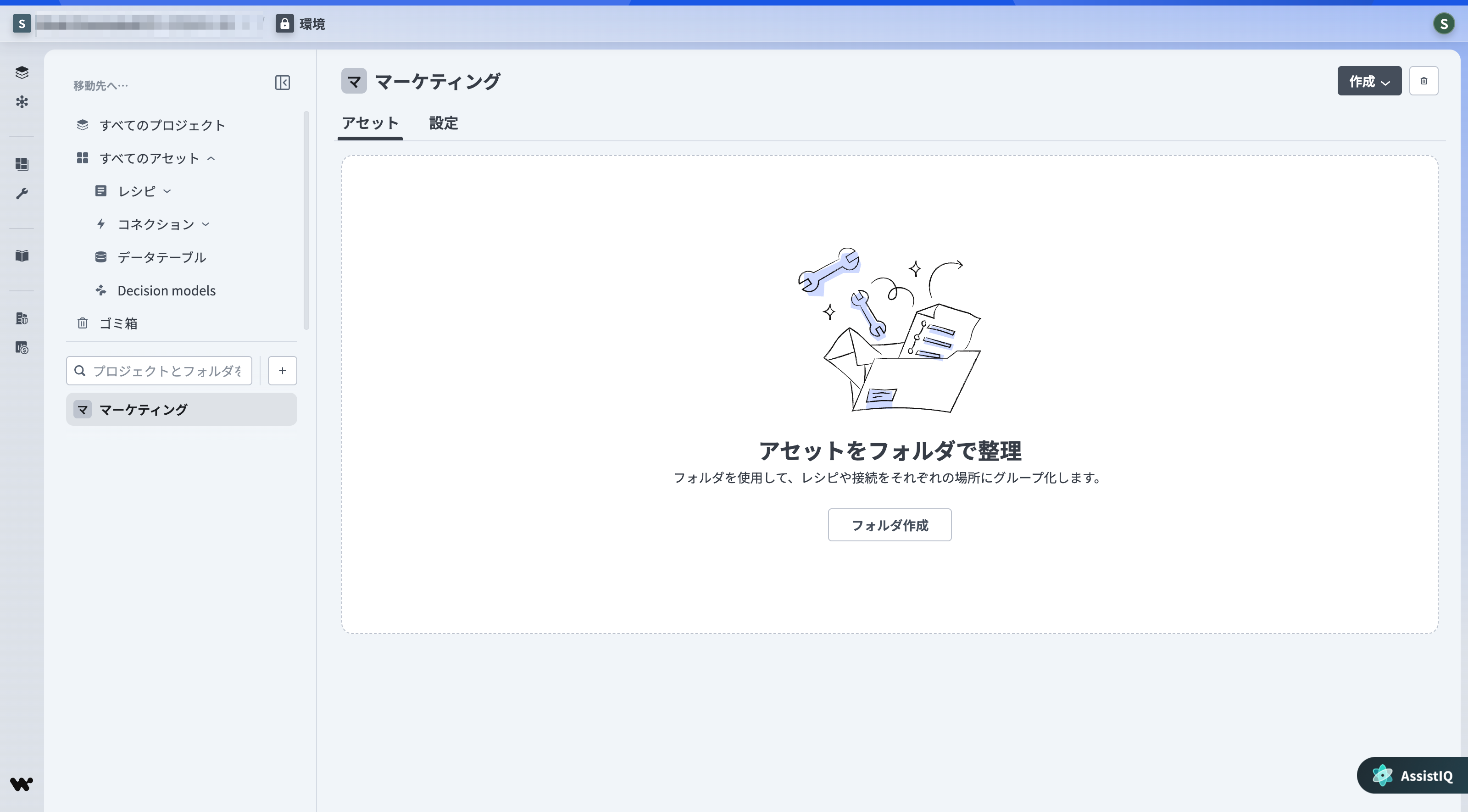The height and width of the screenshot is (812, 1468).
Task: Click the 移動先へ… quick navigation field
Action: pyautogui.click(x=100, y=85)
